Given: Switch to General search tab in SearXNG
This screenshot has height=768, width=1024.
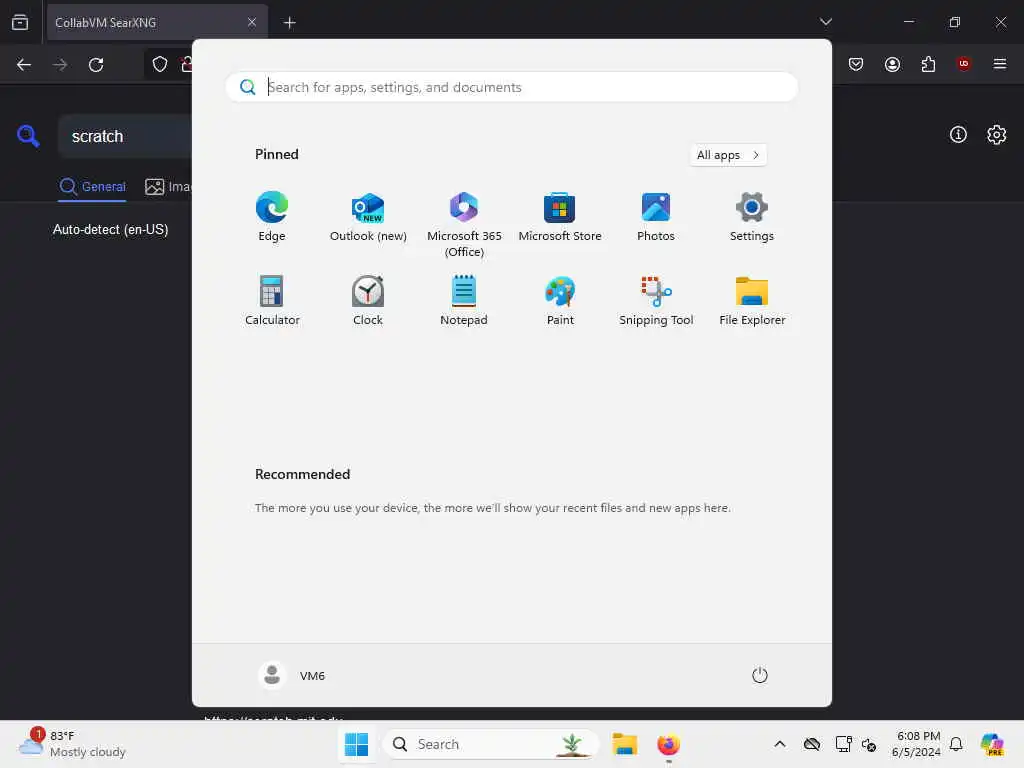Looking at the screenshot, I should 92,187.
